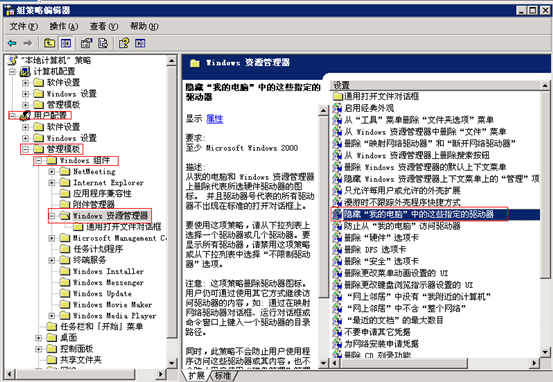Open the 文件(F) menu
Viewport: 553px width, 382px height.
tap(24, 26)
